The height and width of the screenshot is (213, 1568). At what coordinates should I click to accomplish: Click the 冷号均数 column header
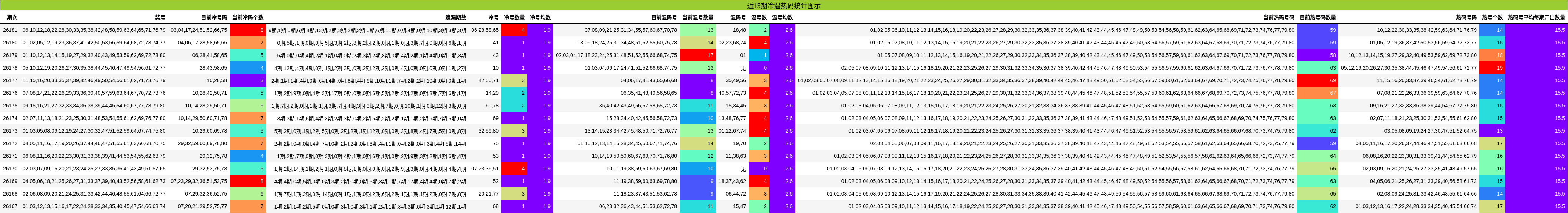click(x=541, y=18)
